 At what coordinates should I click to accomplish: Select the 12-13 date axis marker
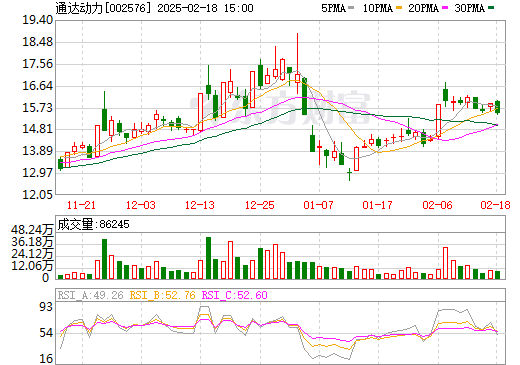tap(200, 205)
